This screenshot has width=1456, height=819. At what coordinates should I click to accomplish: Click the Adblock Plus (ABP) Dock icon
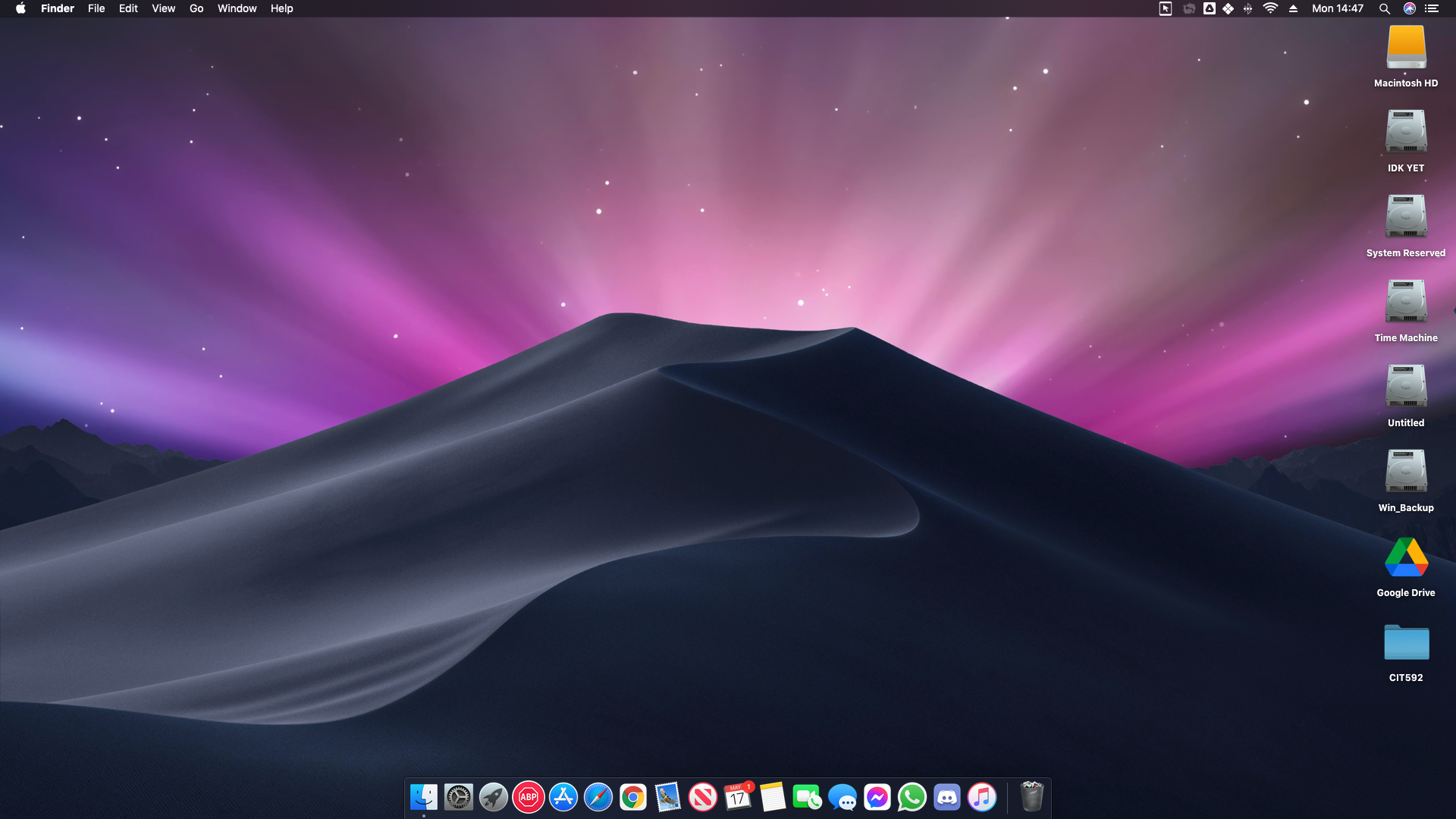[528, 797]
